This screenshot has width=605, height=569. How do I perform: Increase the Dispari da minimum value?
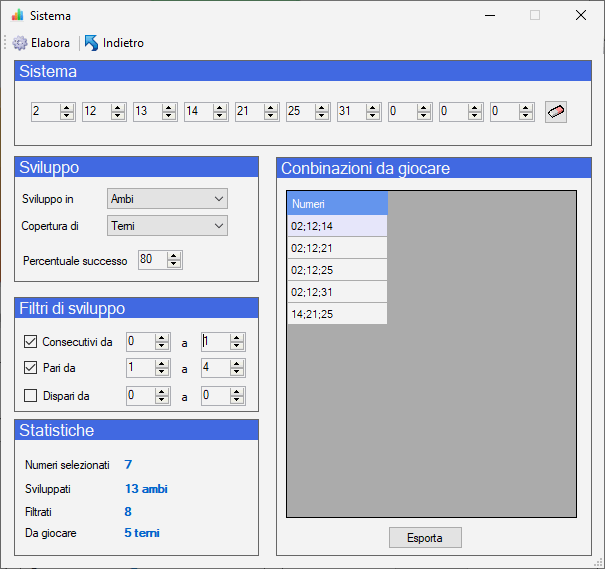162,392
